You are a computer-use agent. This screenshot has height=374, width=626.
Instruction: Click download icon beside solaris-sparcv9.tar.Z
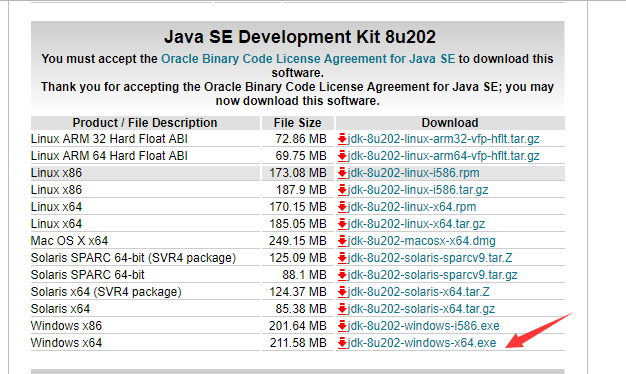(342, 258)
